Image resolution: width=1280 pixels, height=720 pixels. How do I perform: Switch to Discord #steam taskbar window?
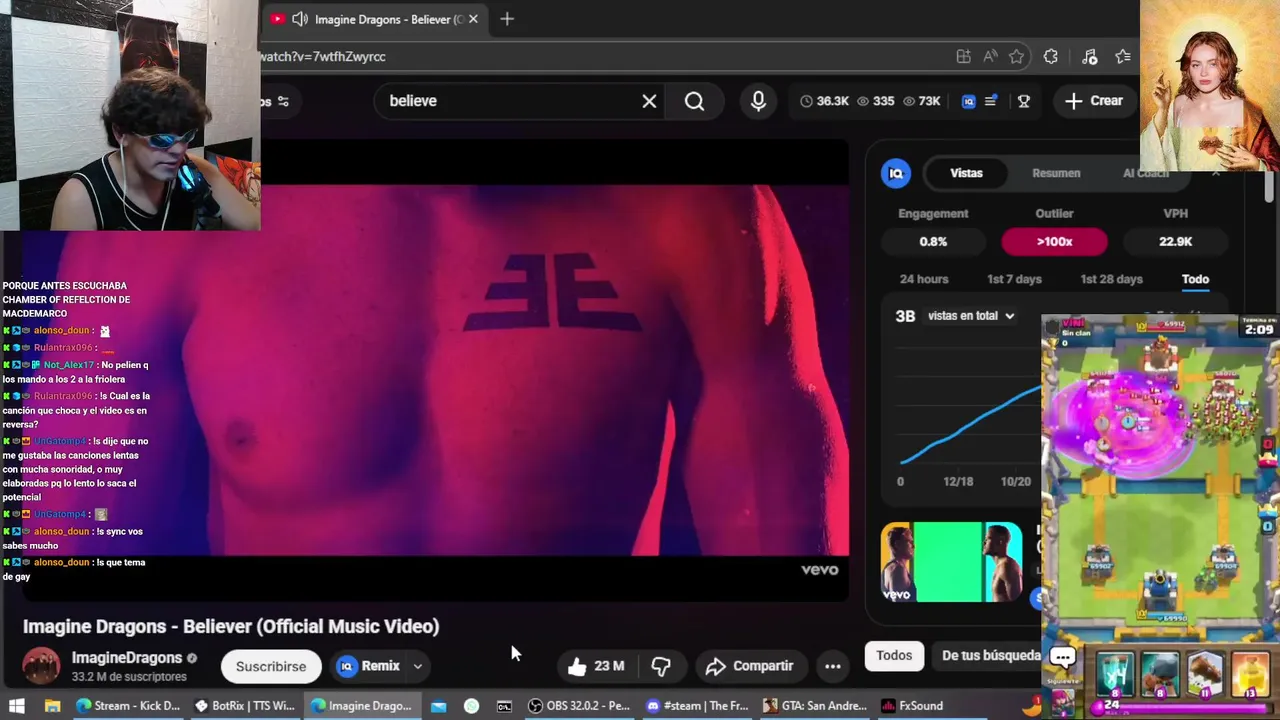pos(698,706)
